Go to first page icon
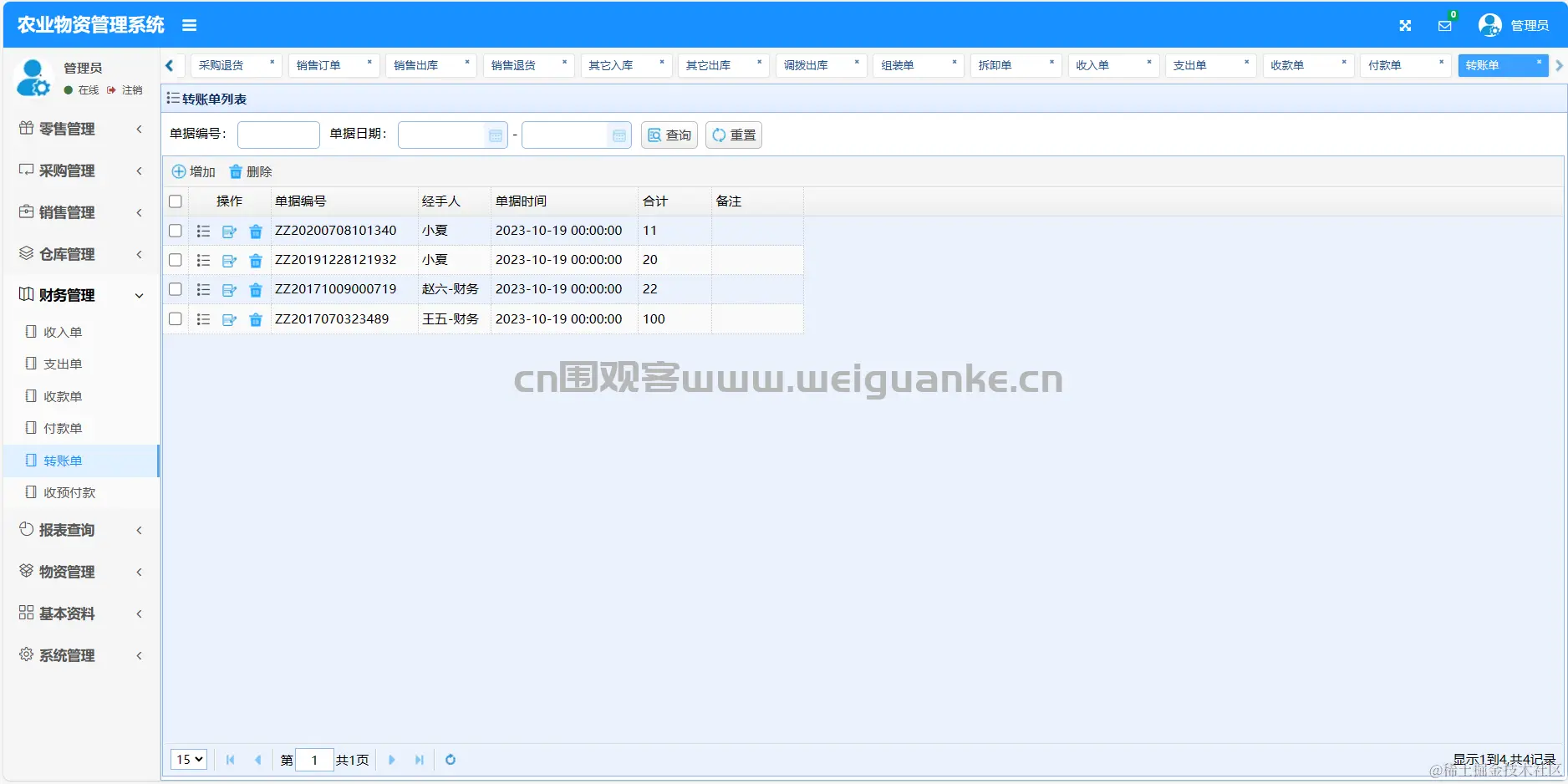This screenshot has width=1568, height=784. click(230, 760)
